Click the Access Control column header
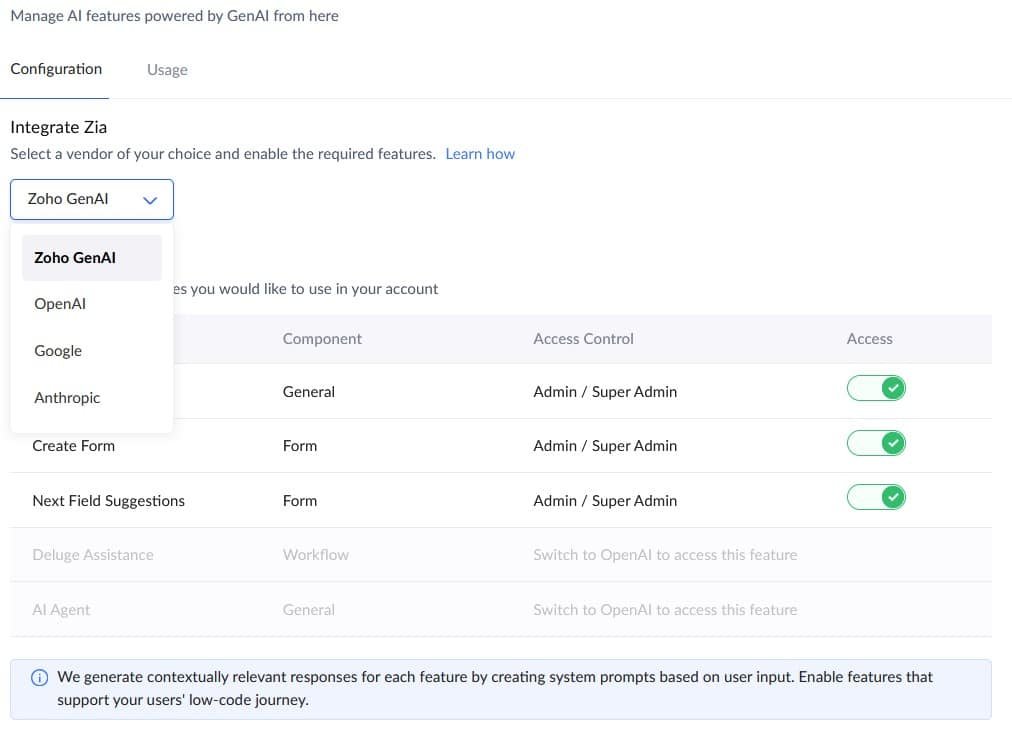This screenshot has height=729, width=1012. [583, 339]
